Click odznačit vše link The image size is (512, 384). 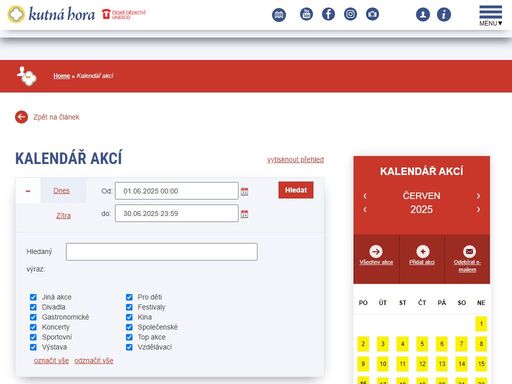[94, 361]
